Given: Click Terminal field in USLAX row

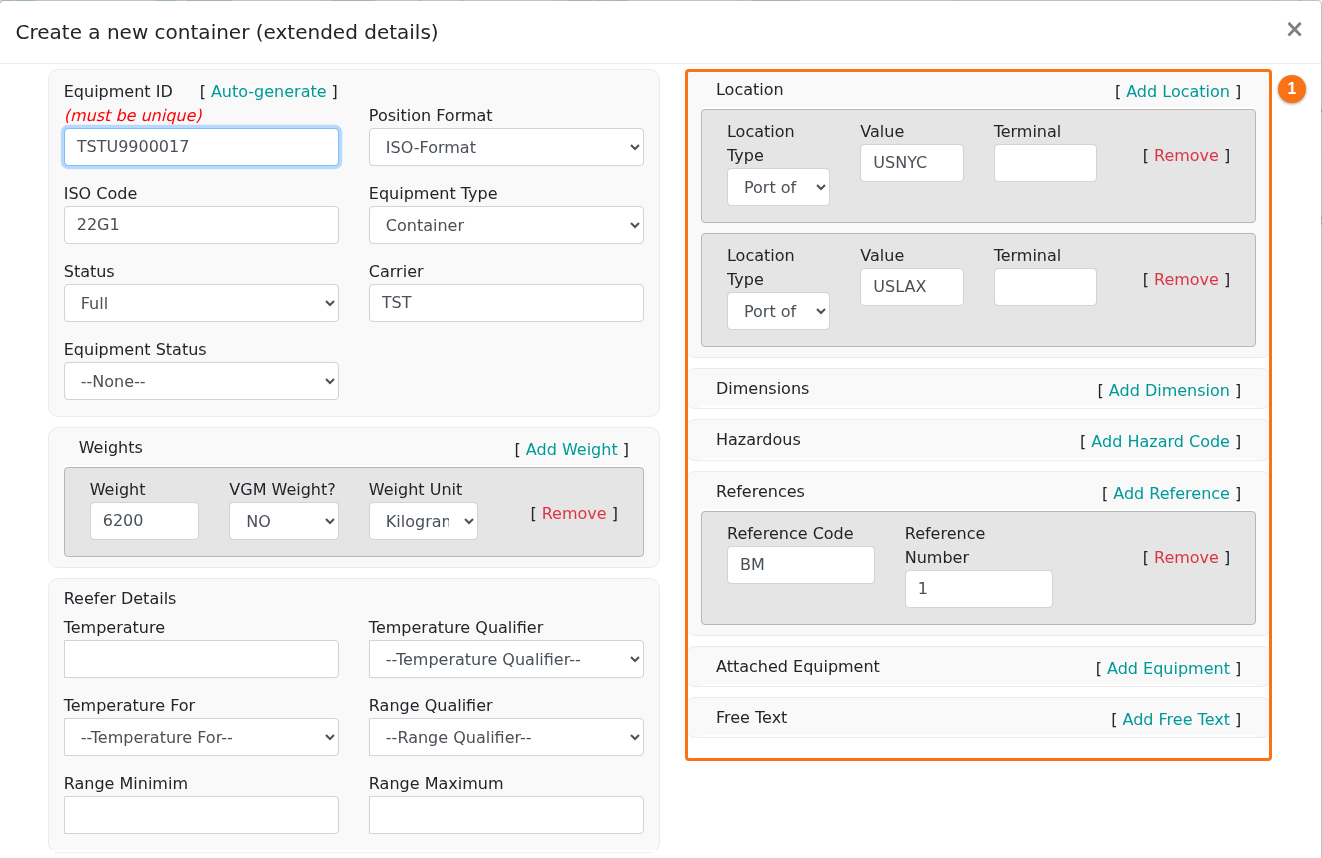Looking at the screenshot, I should click(x=1045, y=287).
